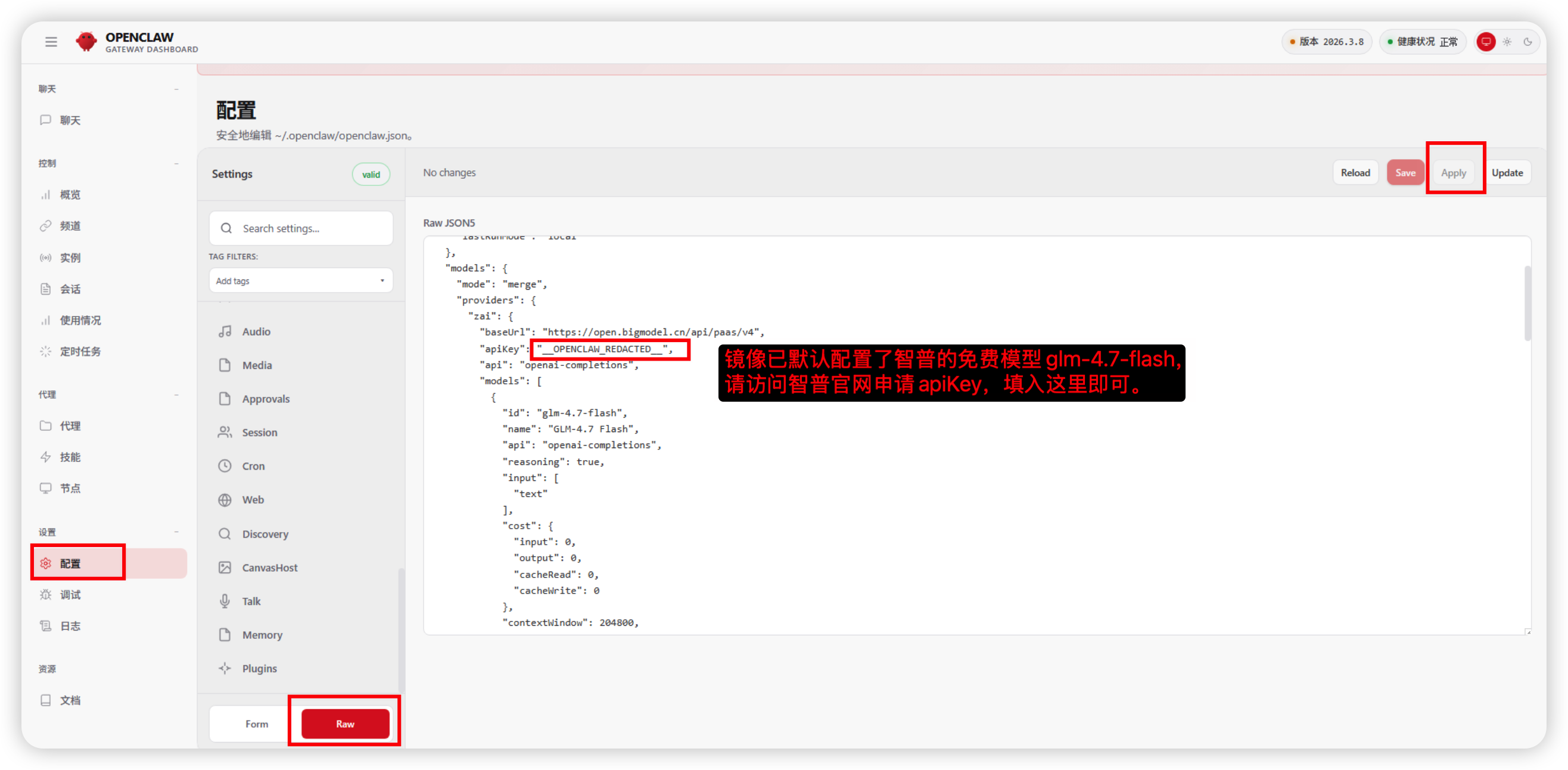Open the Add tags dropdown
The image size is (1568, 770).
click(301, 281)
